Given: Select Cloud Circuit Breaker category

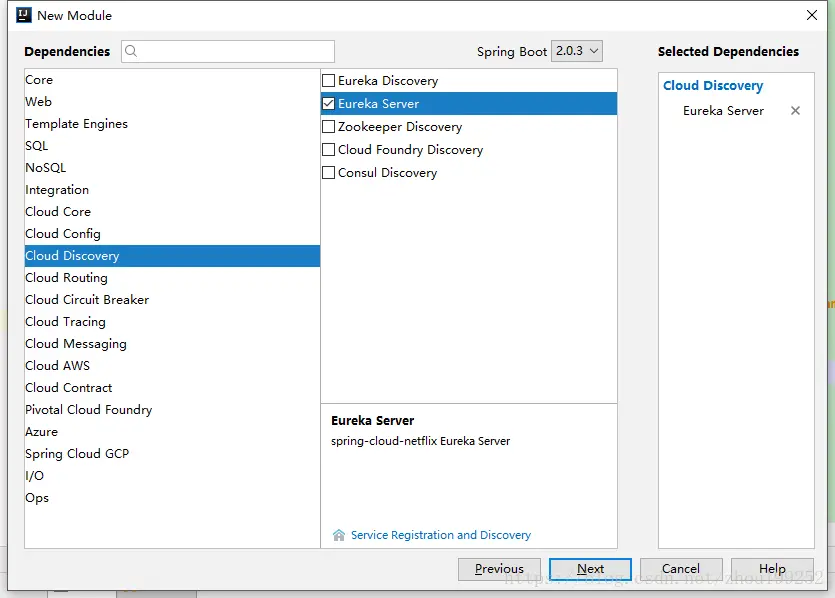Looking at the screenshot, I should coord(172,299).
